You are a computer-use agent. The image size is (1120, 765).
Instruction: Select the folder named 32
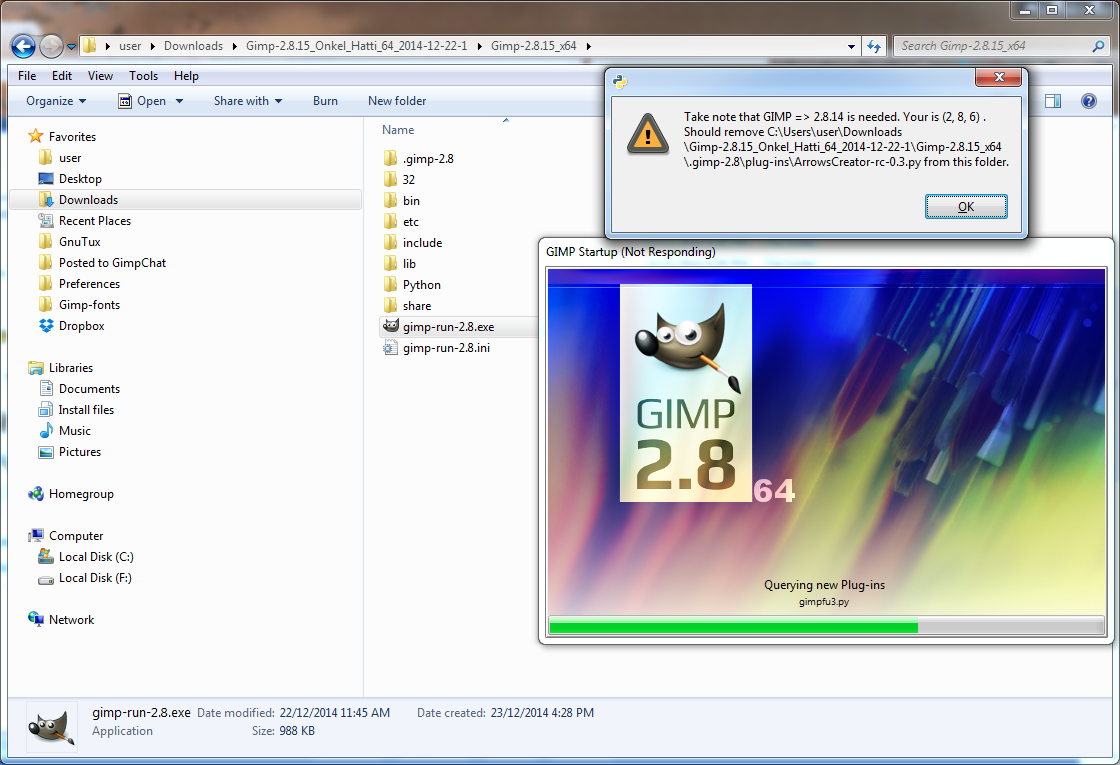(409, 179)
